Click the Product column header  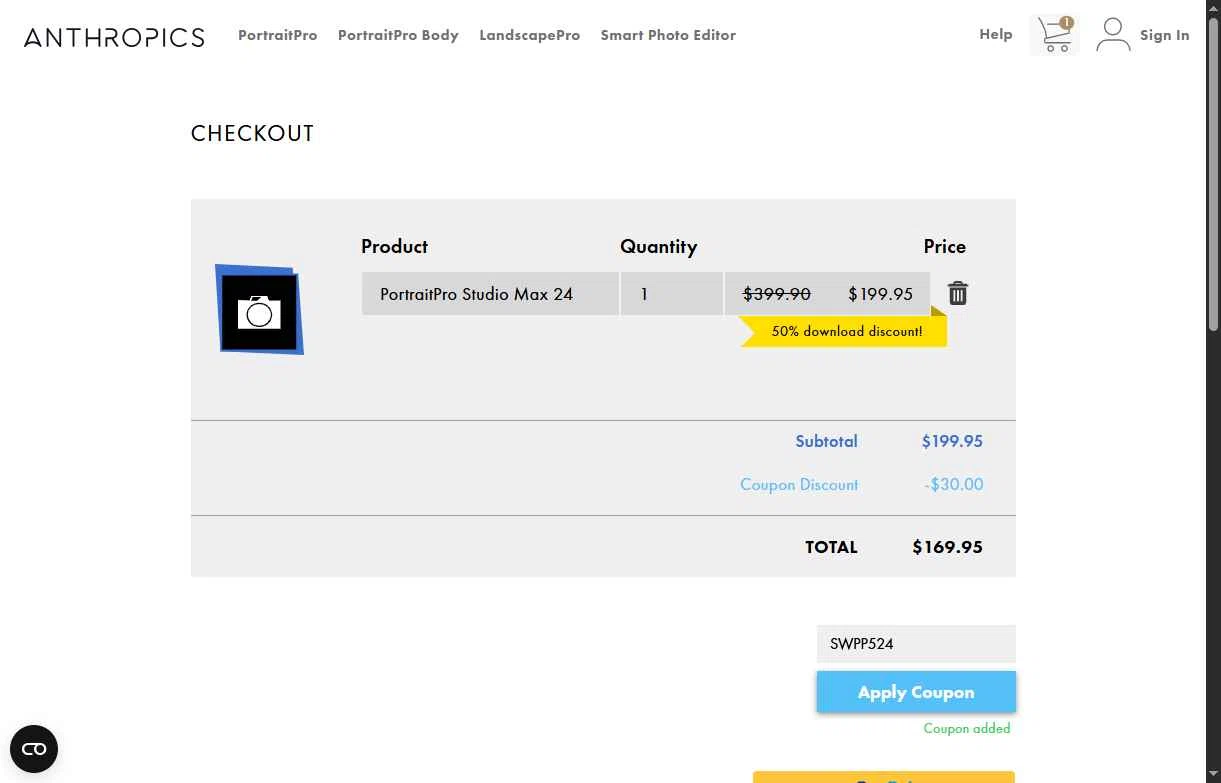pos(394,246)
